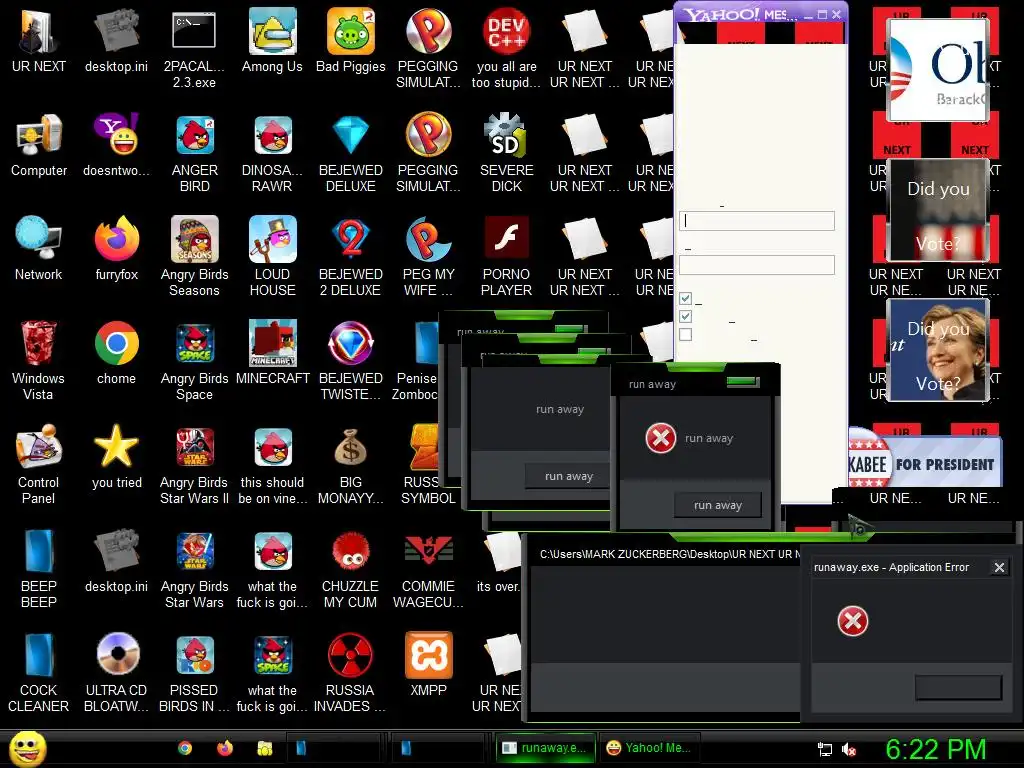
Task: Launch Chrome from the taskbar quick launch
Action: 185,748
